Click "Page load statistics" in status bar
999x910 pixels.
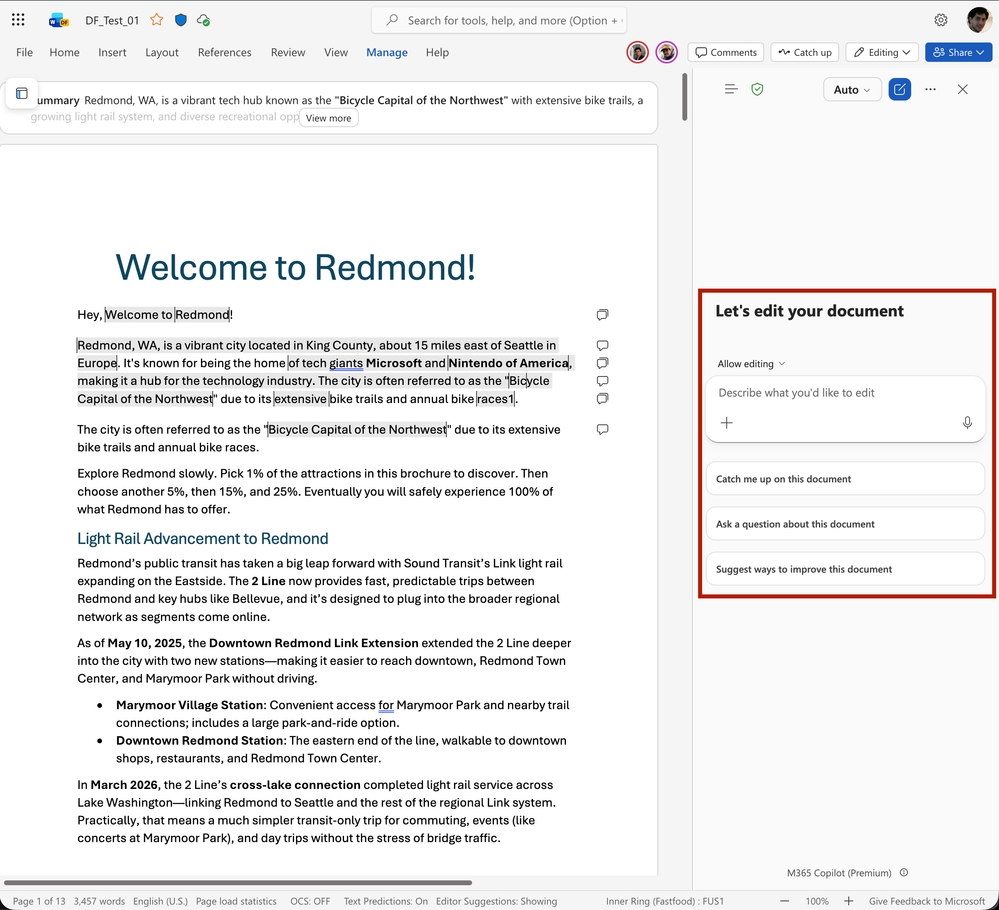coord(236,901)
